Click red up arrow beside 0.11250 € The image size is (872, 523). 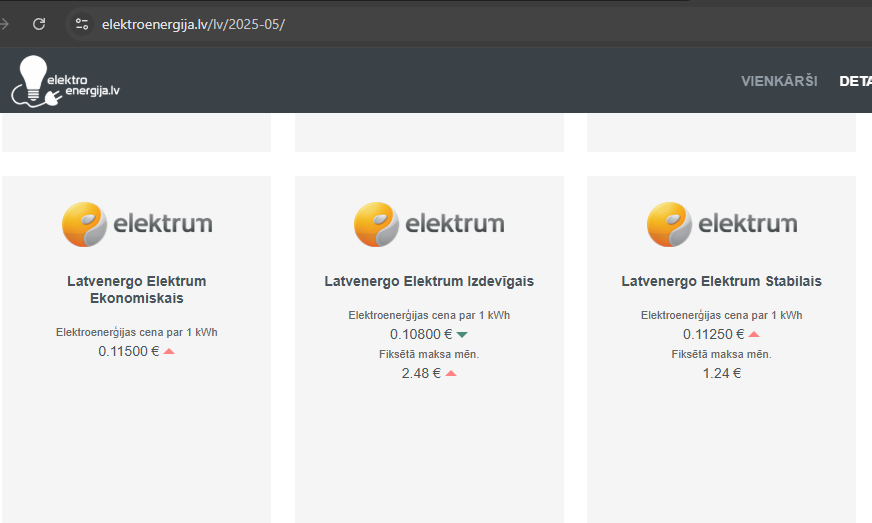(x=754, y=334)
